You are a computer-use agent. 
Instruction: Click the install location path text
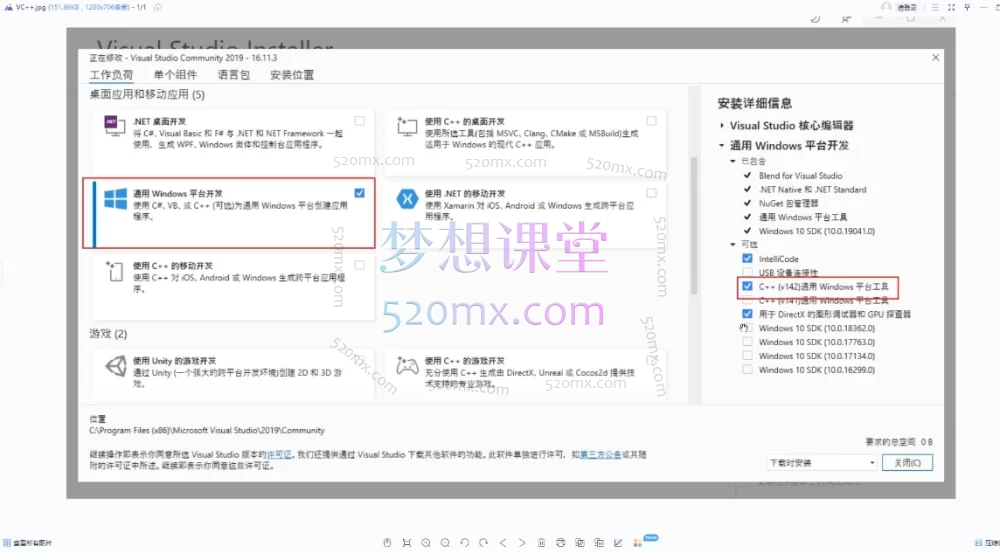[207, 431]
